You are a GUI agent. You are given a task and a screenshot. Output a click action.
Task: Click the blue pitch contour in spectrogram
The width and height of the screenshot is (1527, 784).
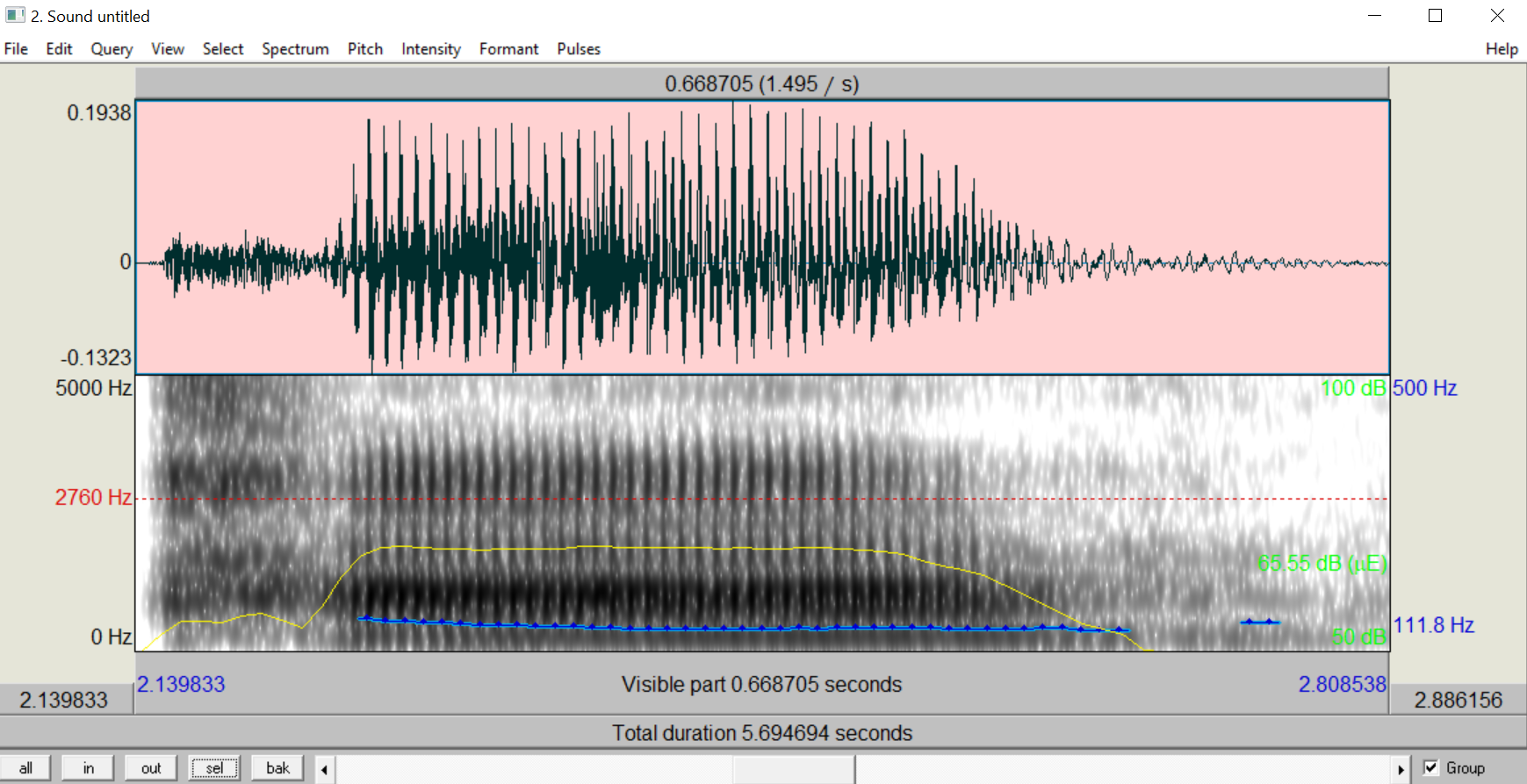[742, 627]
